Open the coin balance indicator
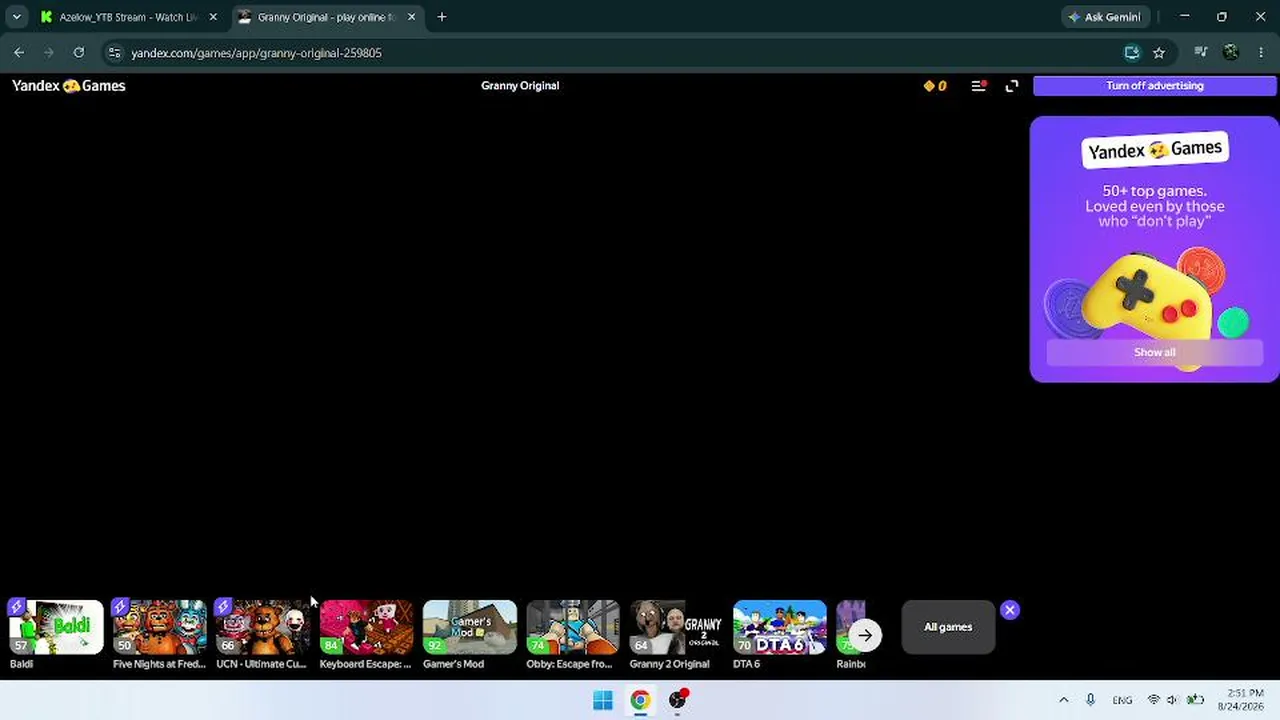The height and width of the screenshot is (720, 1280). point(935,86)
